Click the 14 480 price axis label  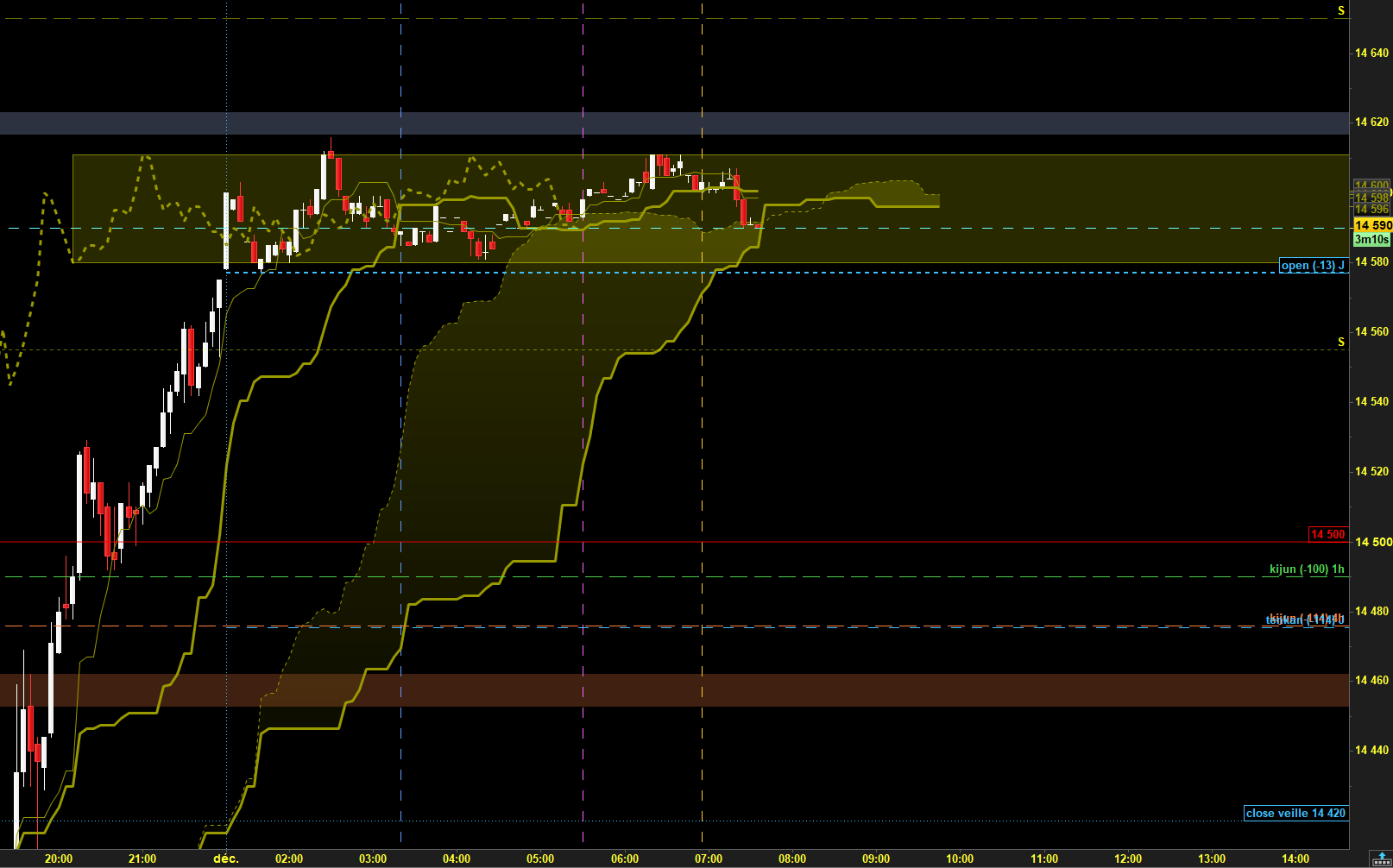point(1372,611)
